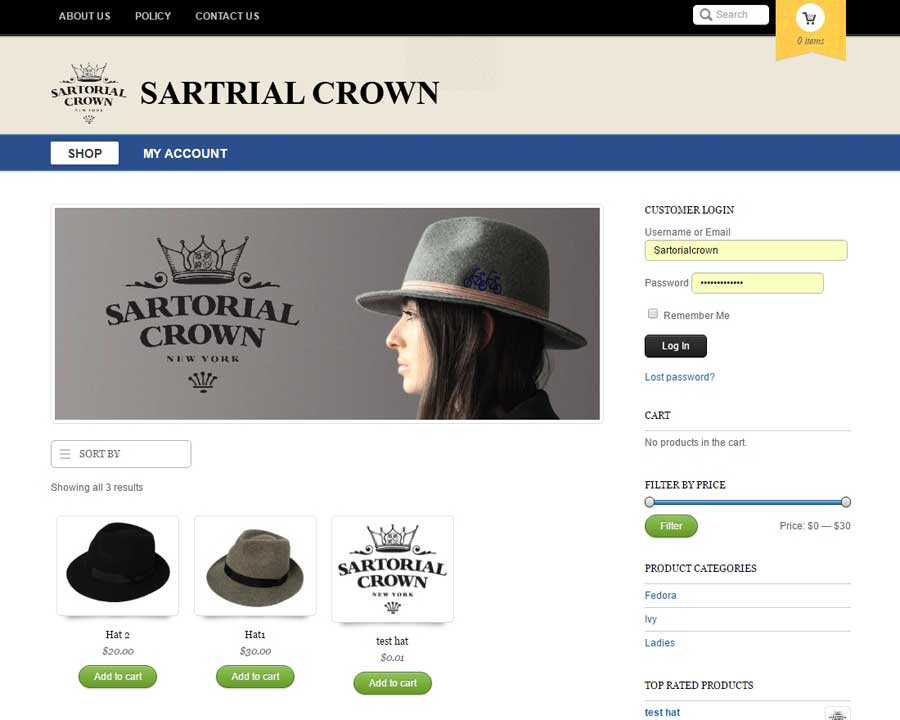Screen dimensions: 900x720
Task: Open the About Us menu item
Action: [84, 16]
